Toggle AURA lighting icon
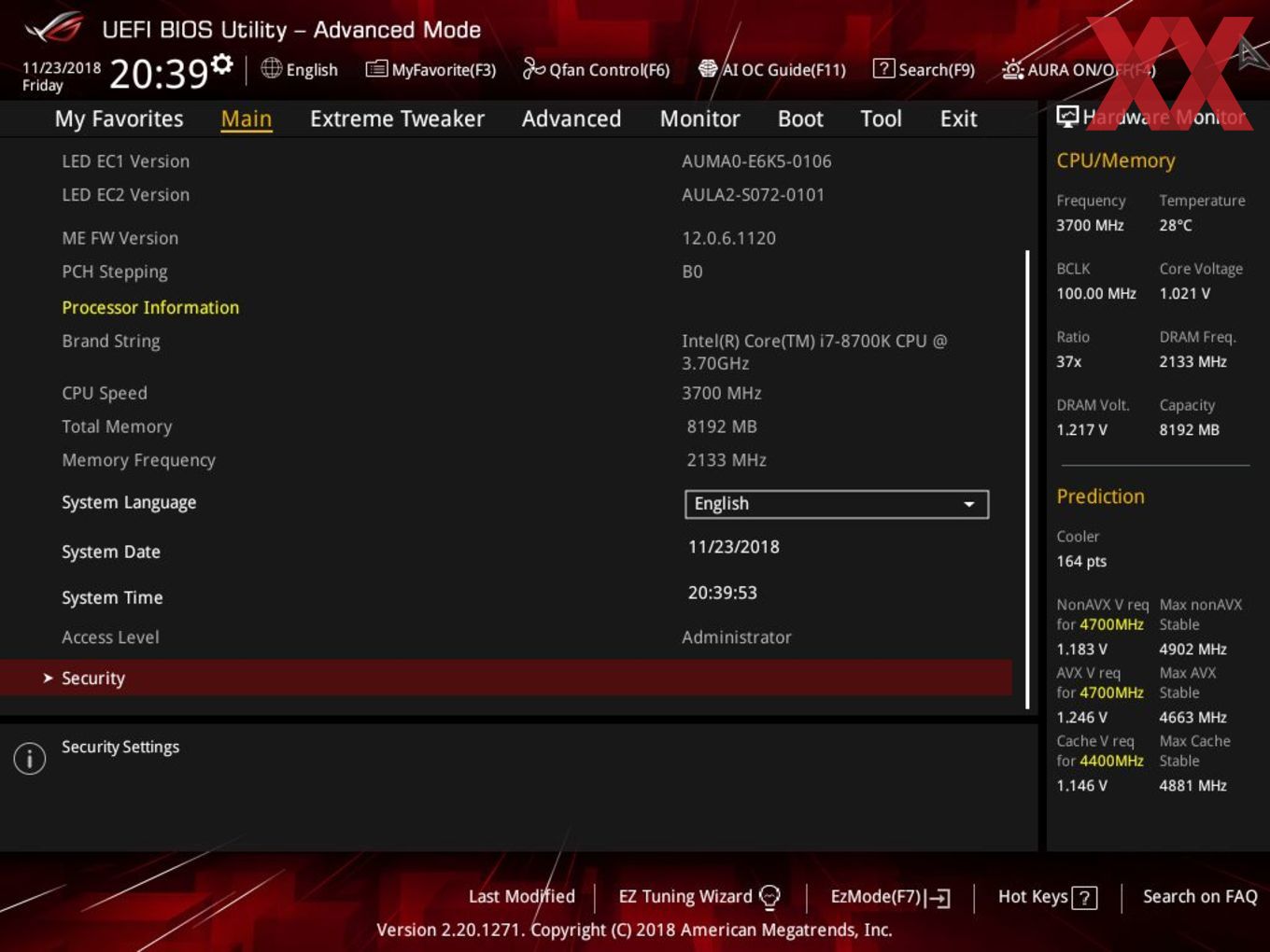The image size is (1270, 952). 1012,69
